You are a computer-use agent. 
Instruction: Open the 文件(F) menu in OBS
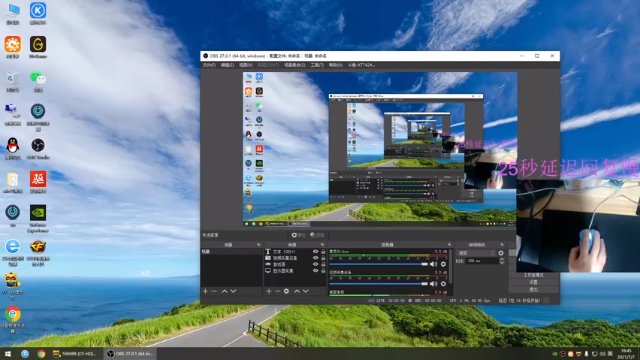click(209, 65)
